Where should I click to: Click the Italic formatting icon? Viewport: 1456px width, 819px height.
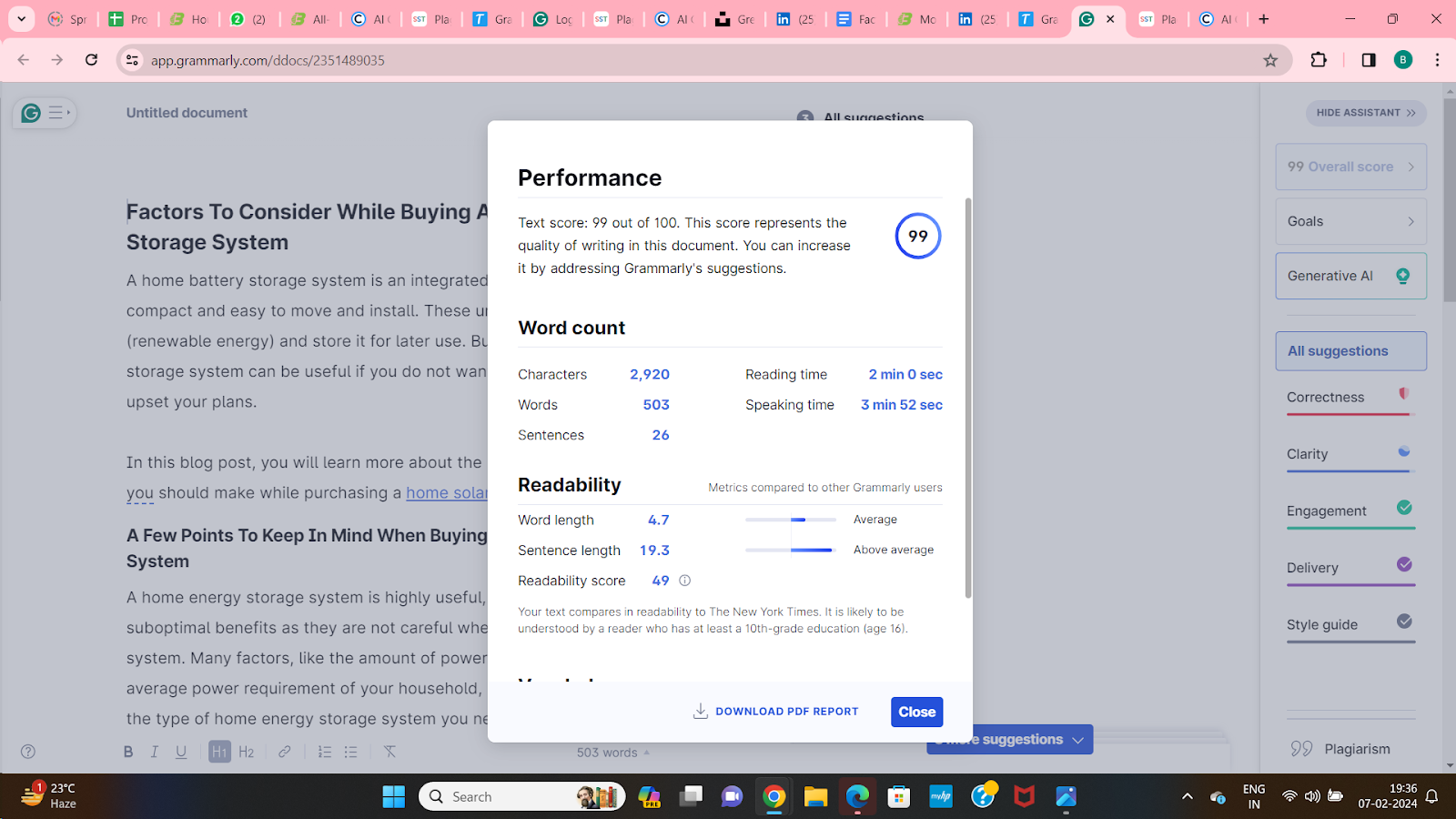(x=155, y=752)
